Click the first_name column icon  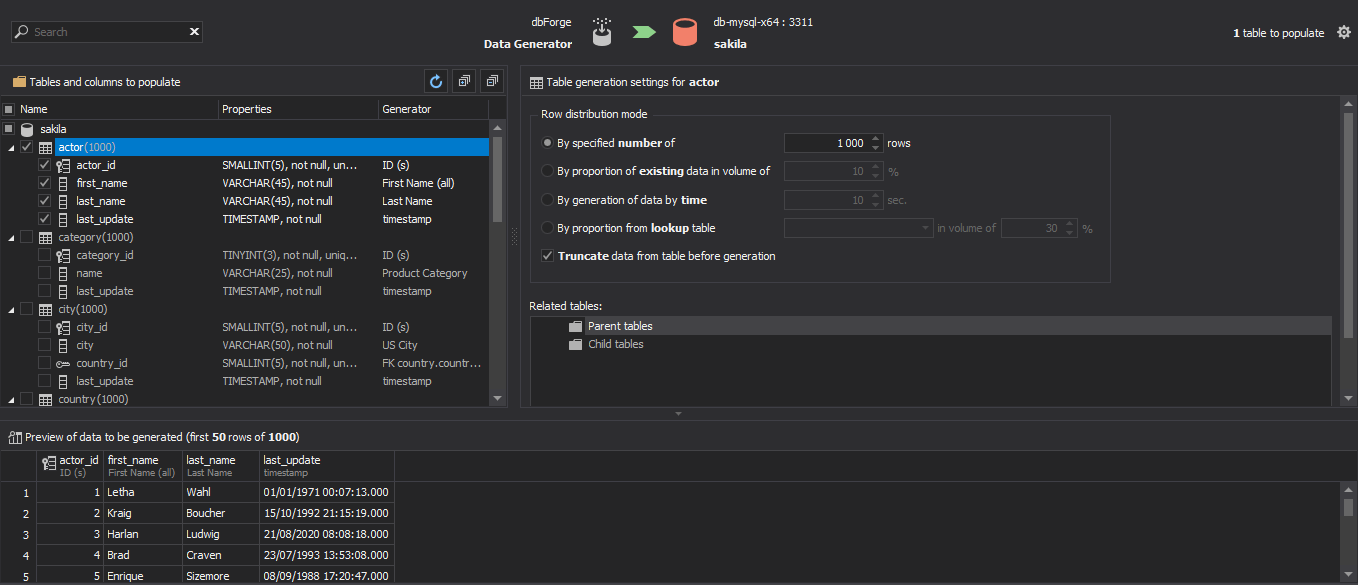tap(64, 183)
